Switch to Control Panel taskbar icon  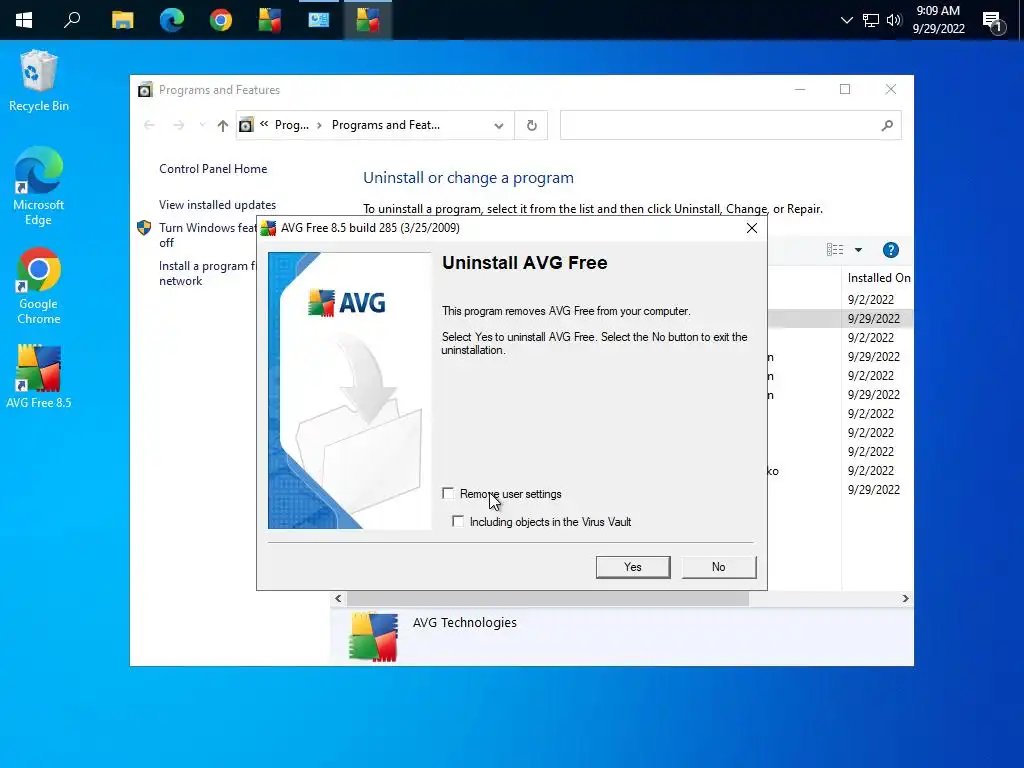point(319,20)
